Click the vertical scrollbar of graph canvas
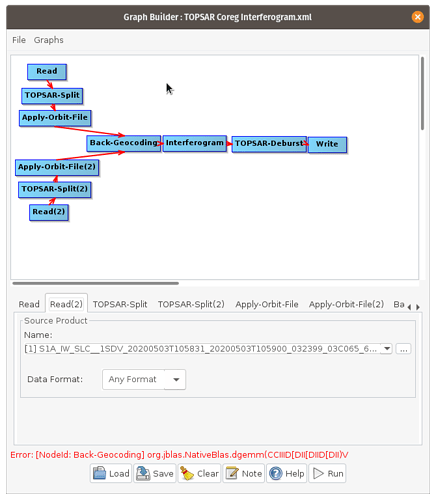Viewport: 436px width, 500px height. pyautogui.click(x=422, y=93)
